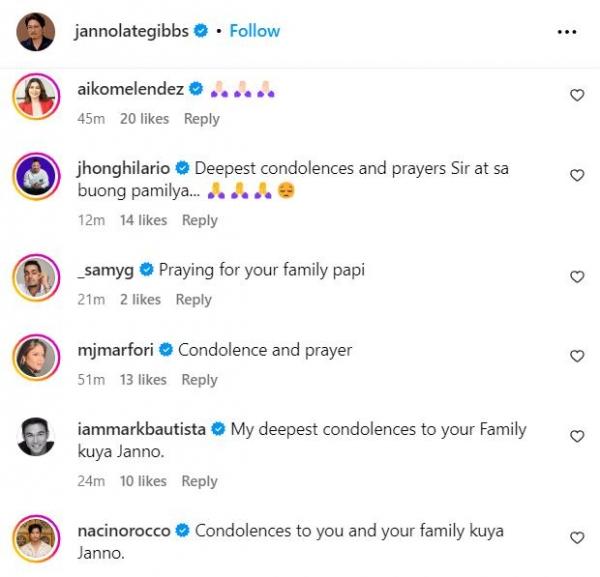The width and height of the screenshot is (600, 577).
Task: Click the jannolategibbs username in header
Action: [132, 31]
